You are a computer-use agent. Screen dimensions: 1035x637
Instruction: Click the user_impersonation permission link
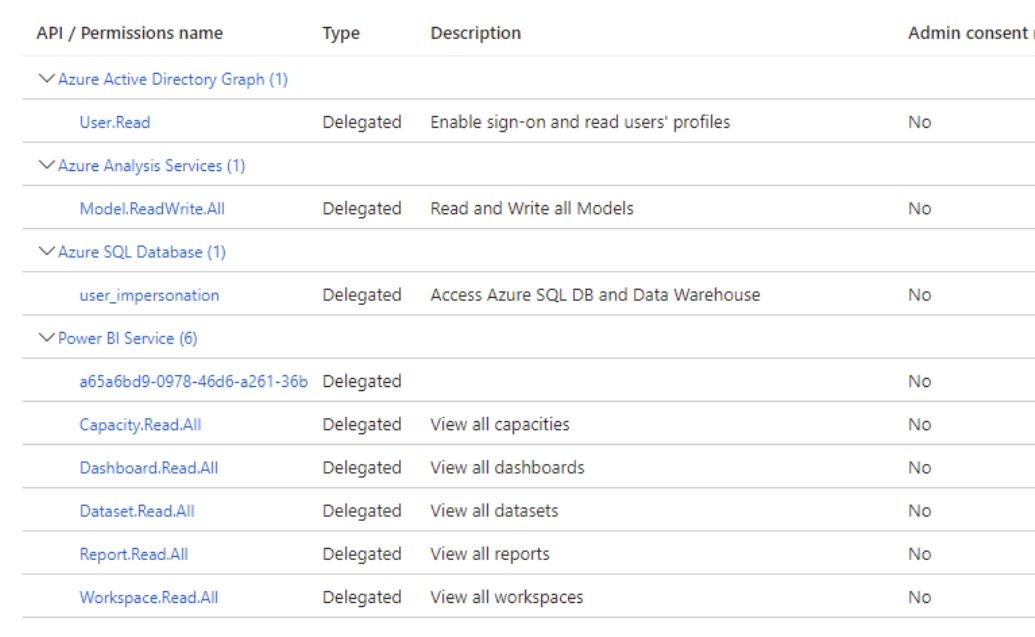coord(149,295)
